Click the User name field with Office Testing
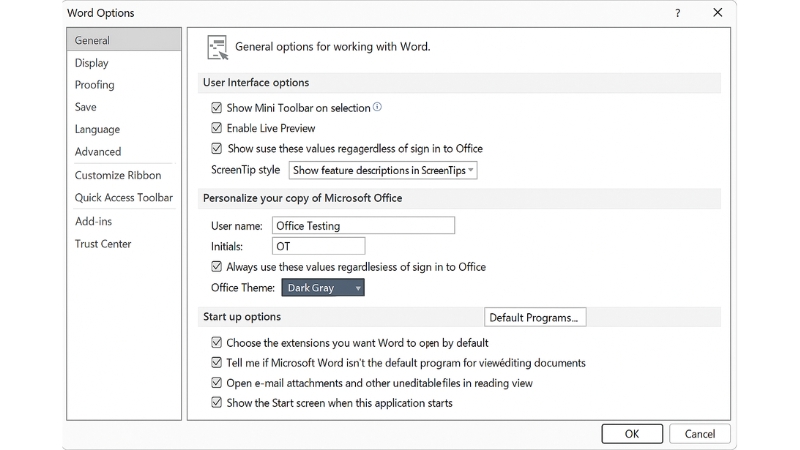The height and width of the screenshot is (450, 800). pyautogui.click(x=363, y=226)
